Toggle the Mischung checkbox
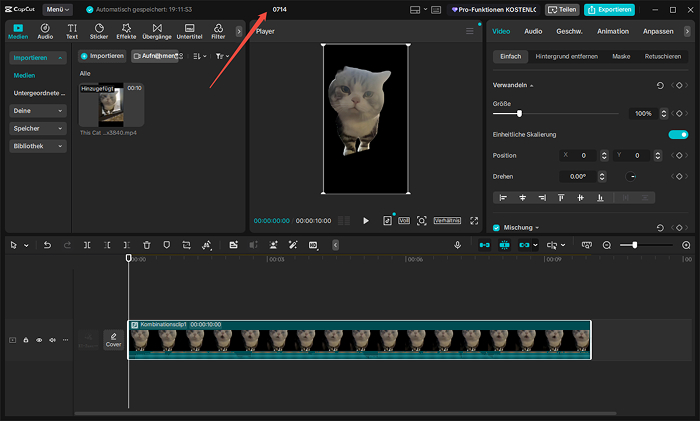Image resolution: width=700 pixels, height=421 pixels. coord(496,227)
